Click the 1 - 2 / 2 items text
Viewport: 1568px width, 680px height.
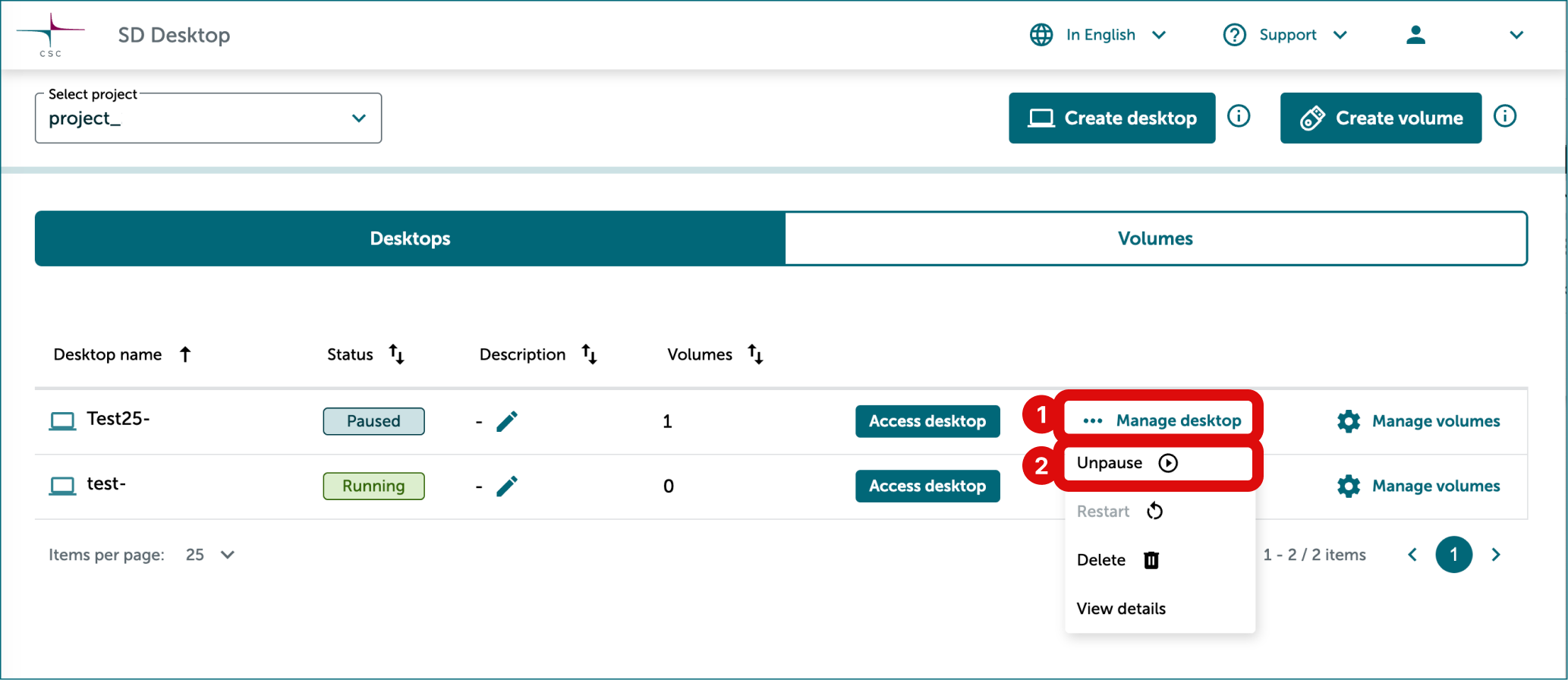pyautogui.click(x=1315, y=555)
